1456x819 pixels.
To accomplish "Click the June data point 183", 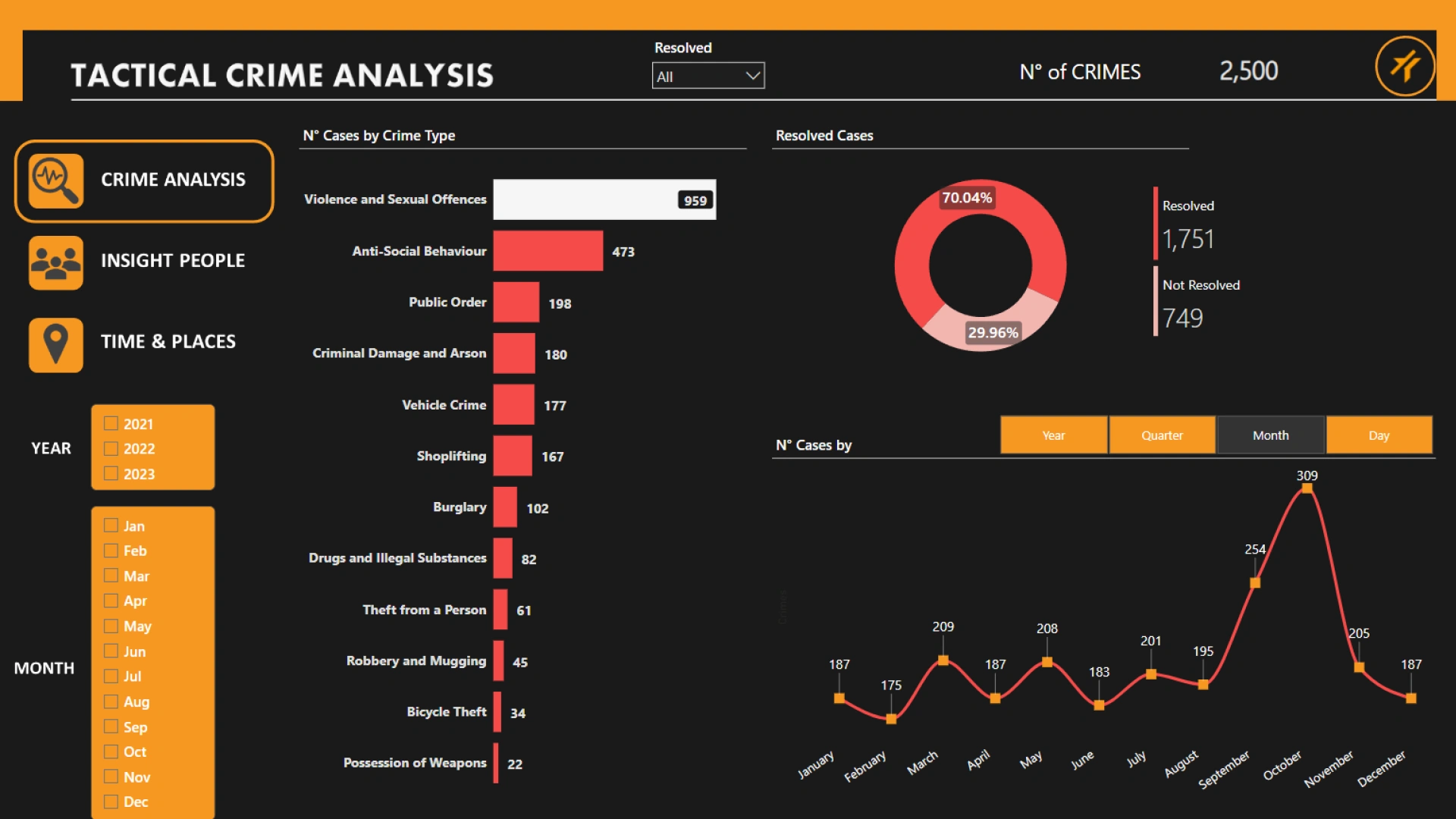I will pyautogui.click(x=1099, y=704).
